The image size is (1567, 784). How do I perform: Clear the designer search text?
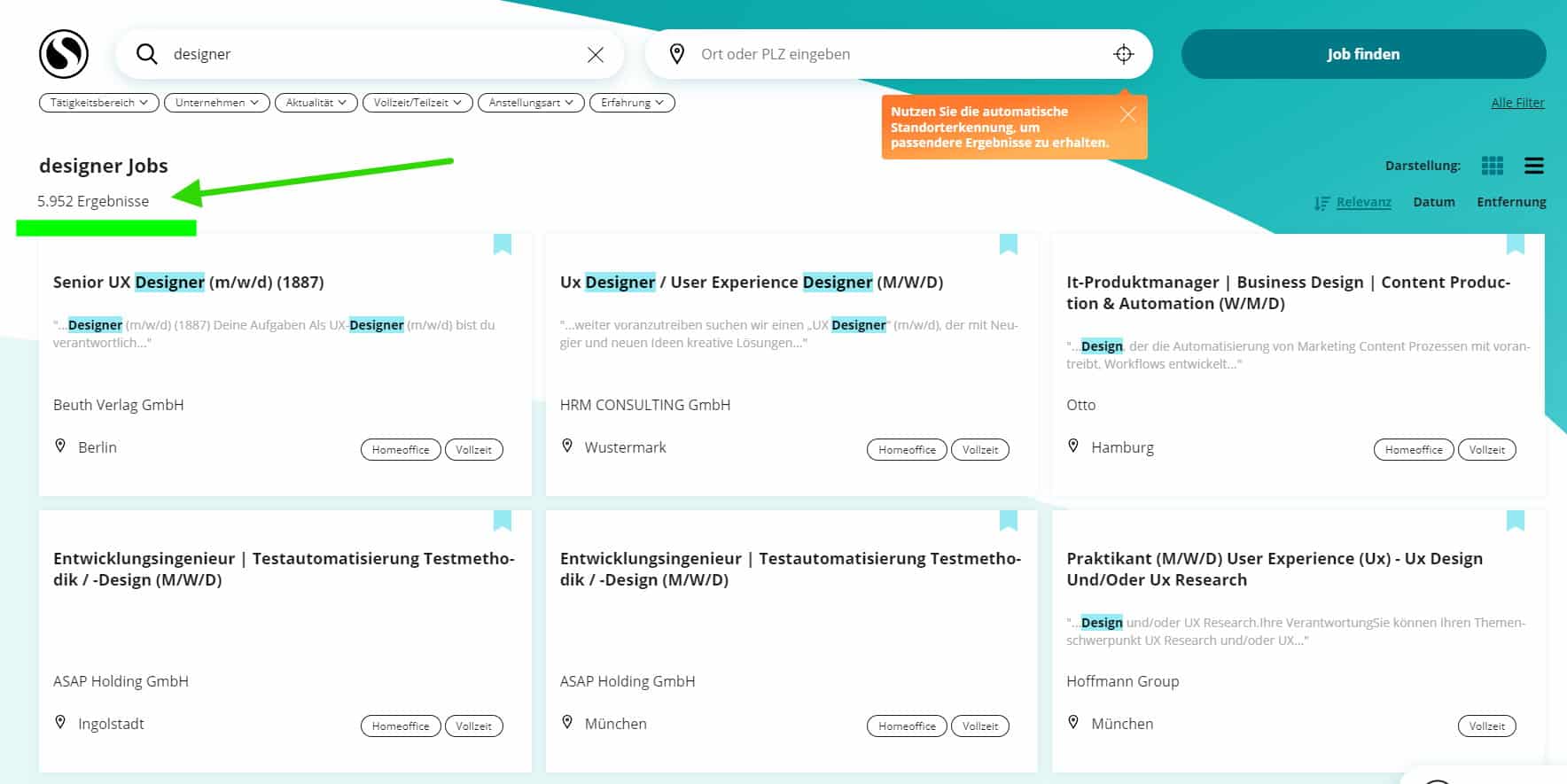point(596,55)
